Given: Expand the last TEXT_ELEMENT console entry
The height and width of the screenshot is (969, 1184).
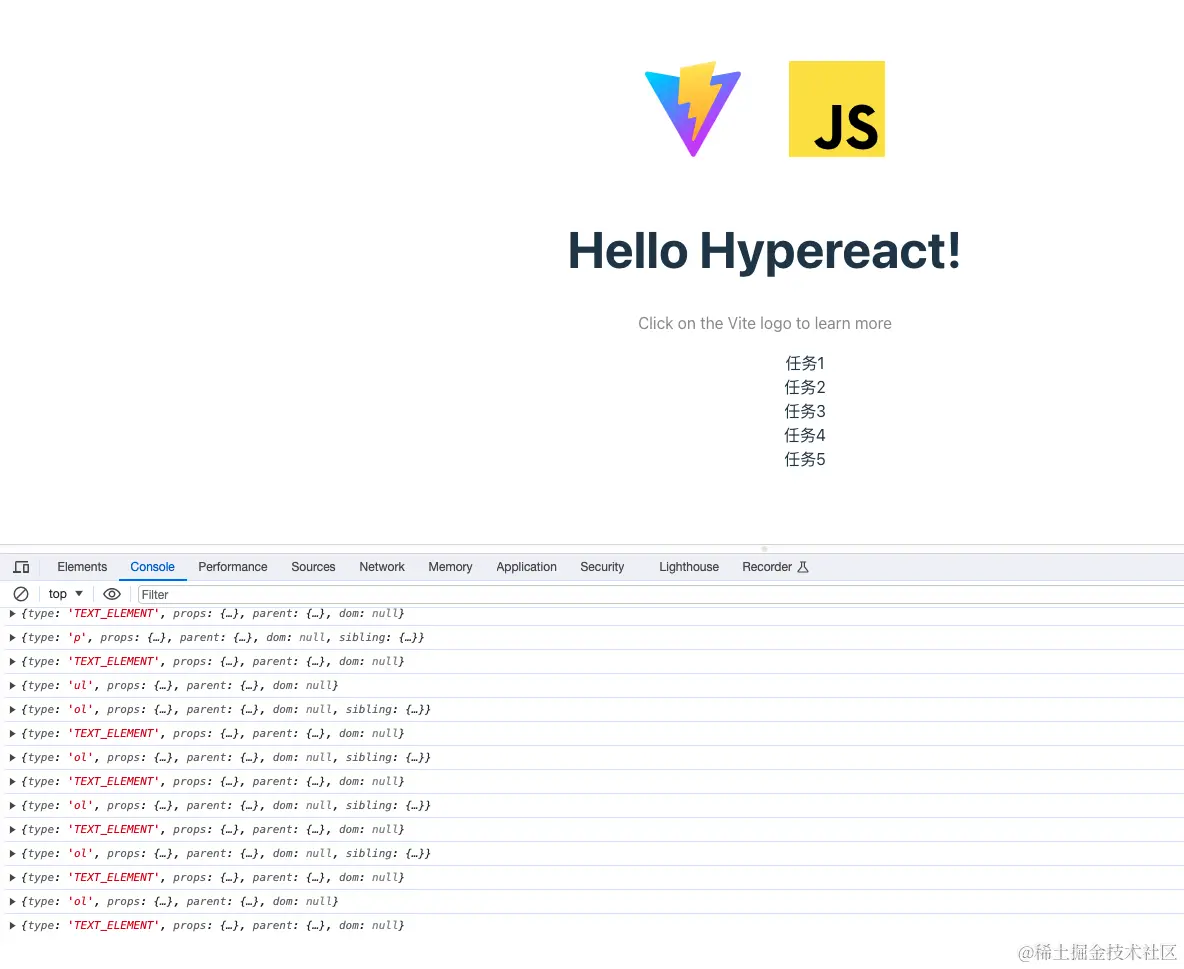Looking at the screenshot, I should click(13, 925).
